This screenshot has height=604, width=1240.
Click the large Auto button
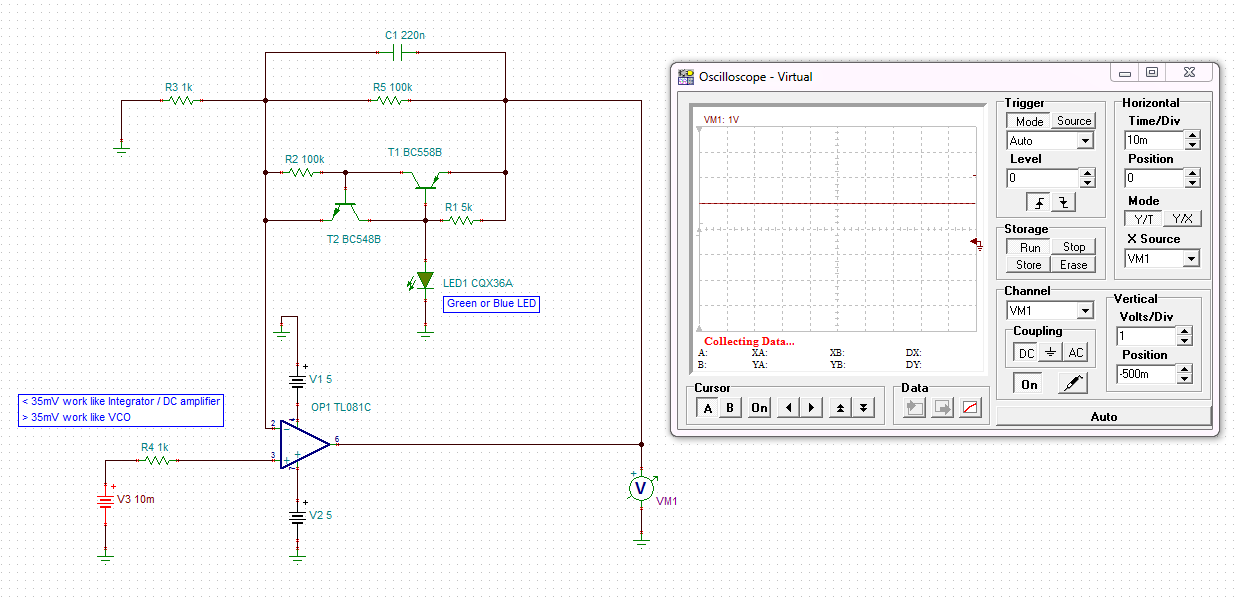(1103, 417)
